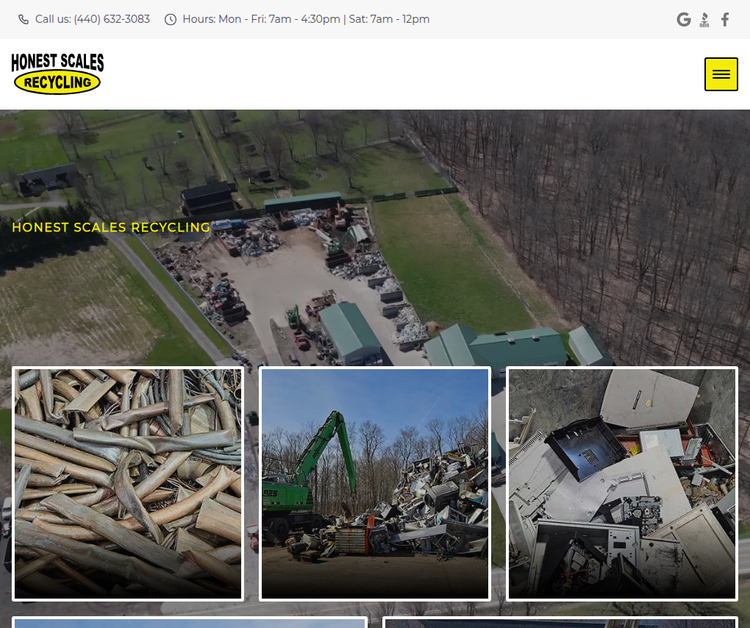
Task: Click the "Sat: 7am - 12pm" hours text
Action: (388, 19)
